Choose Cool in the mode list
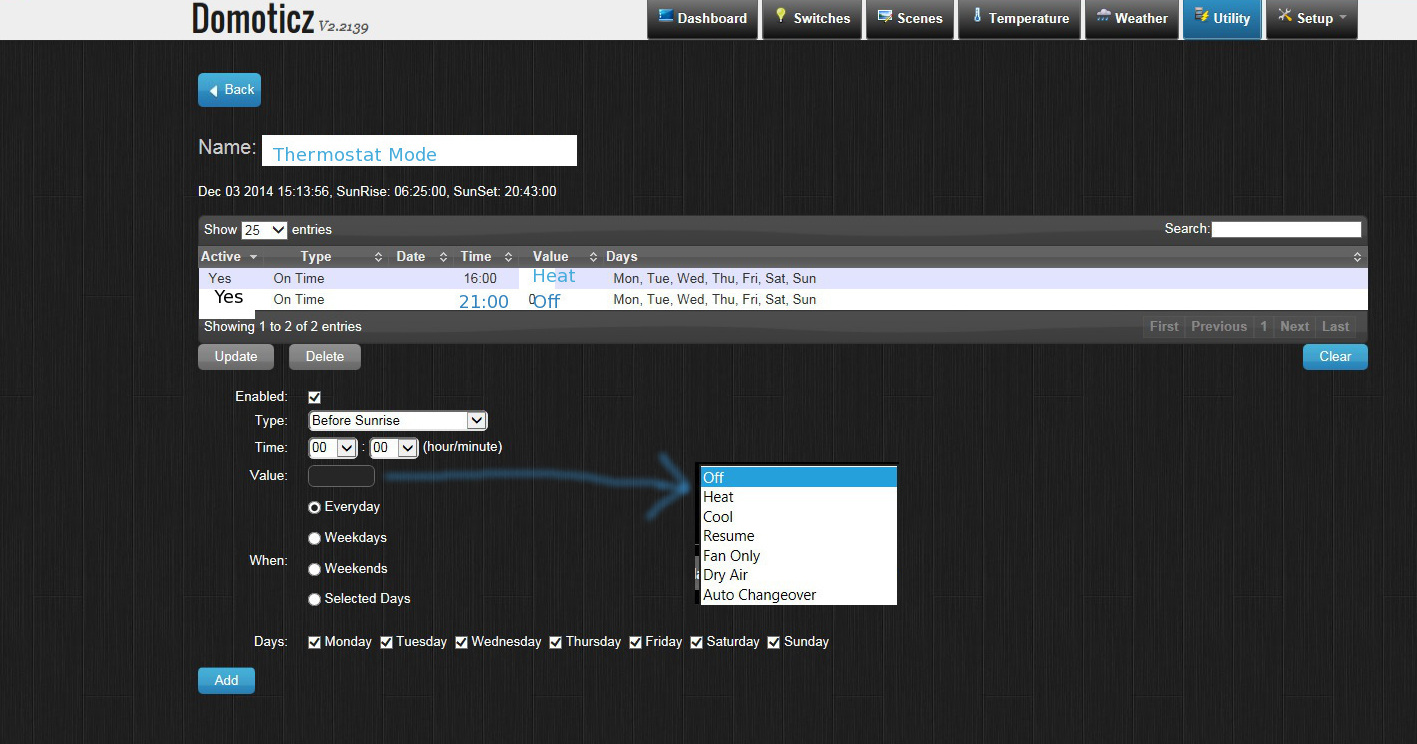Image resolution: width=1417 pixels, height=744 pixels. (798, 517)
